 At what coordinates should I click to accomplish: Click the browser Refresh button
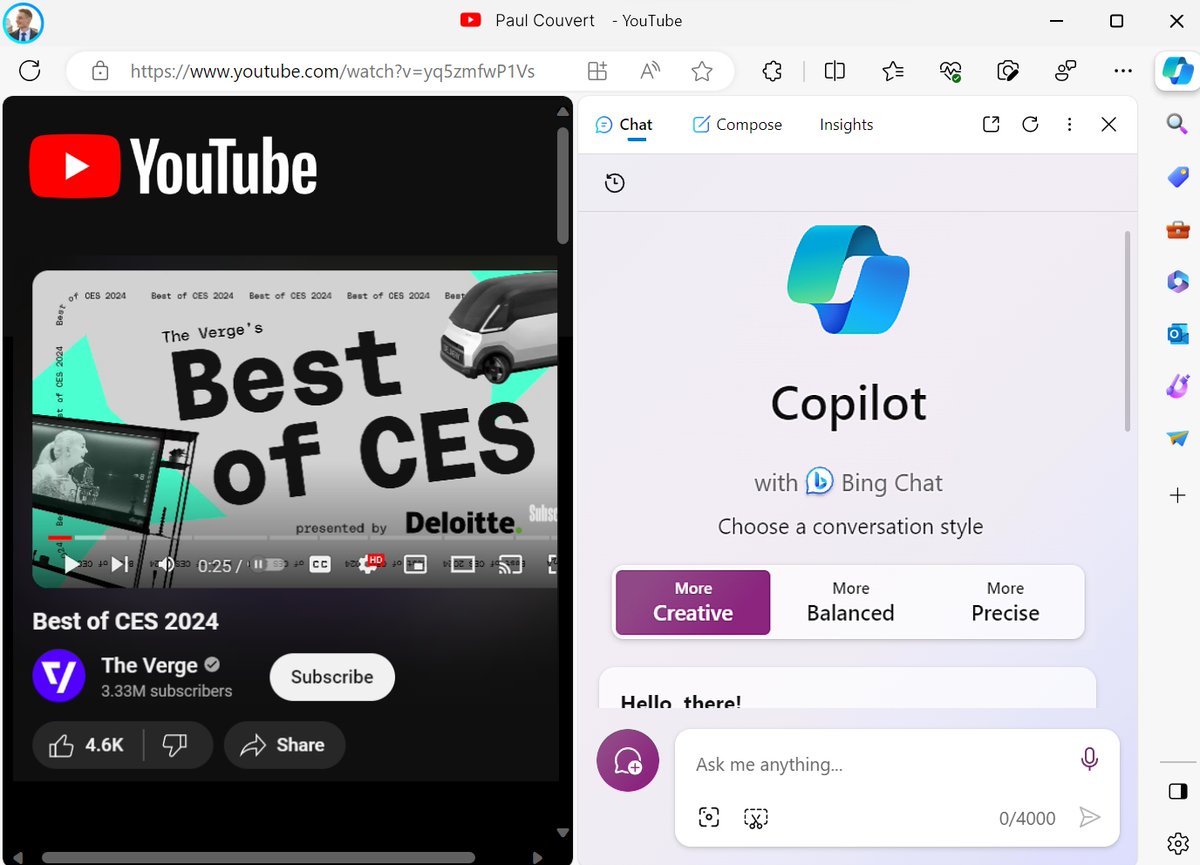[30, 71]
